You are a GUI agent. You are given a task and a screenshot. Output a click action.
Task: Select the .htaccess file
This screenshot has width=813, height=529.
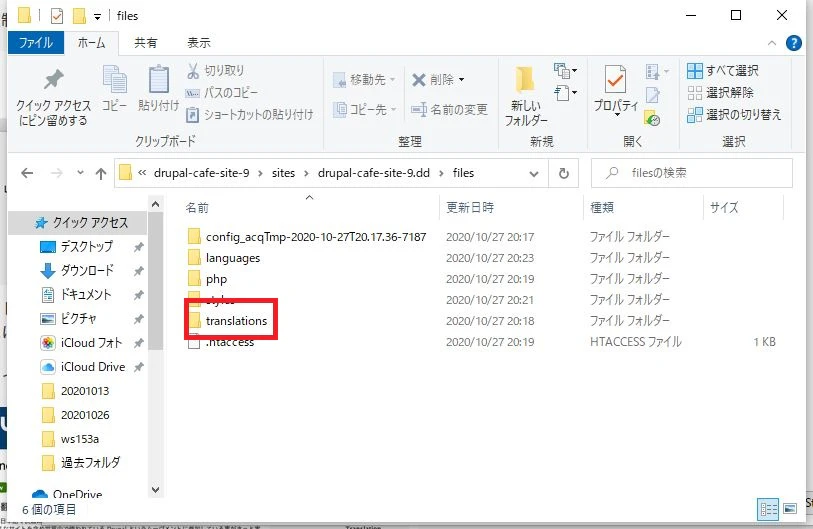(x=221, y=342)
